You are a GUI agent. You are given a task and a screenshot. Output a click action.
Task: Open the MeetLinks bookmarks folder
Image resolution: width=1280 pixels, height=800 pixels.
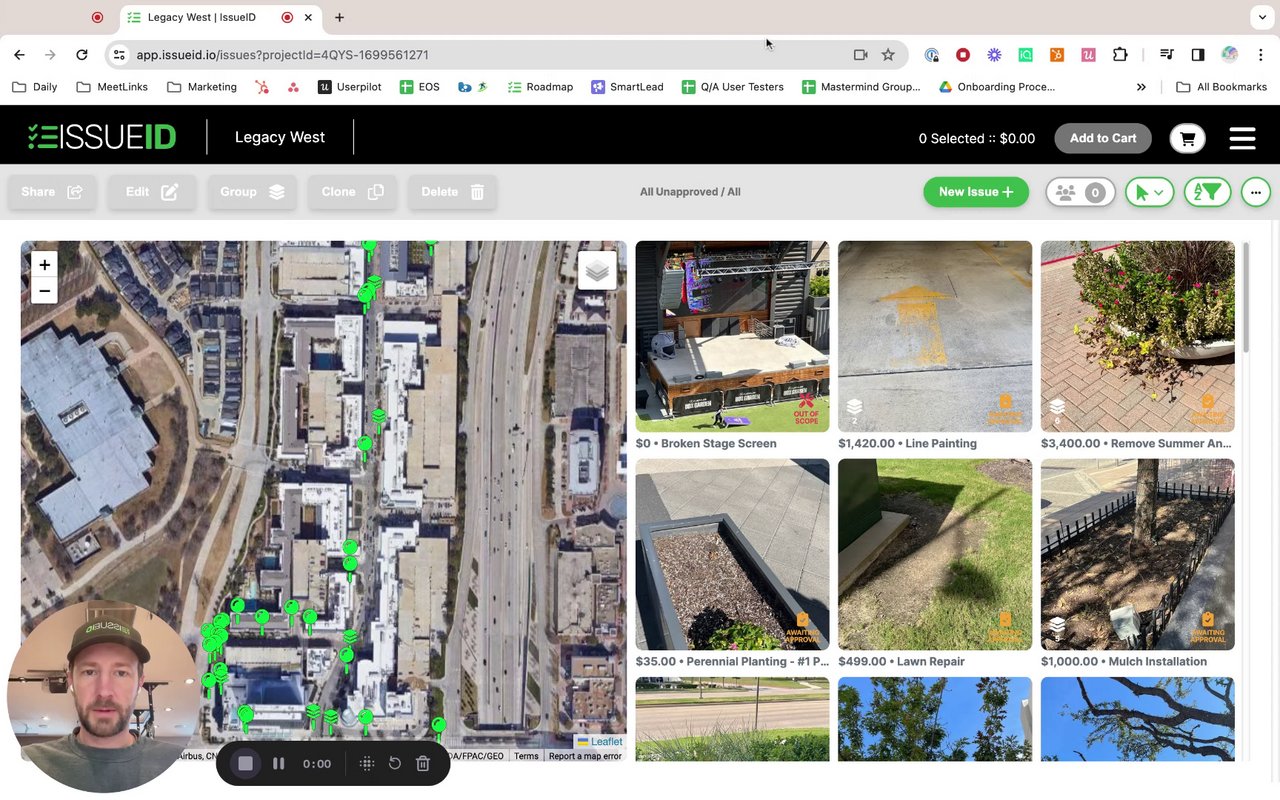(112, 87)
